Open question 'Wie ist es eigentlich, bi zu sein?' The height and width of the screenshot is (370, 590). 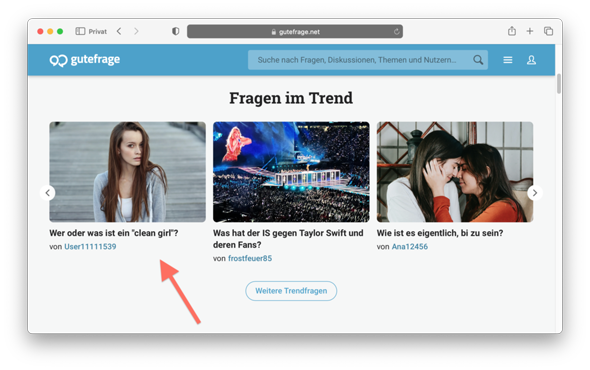440,233
